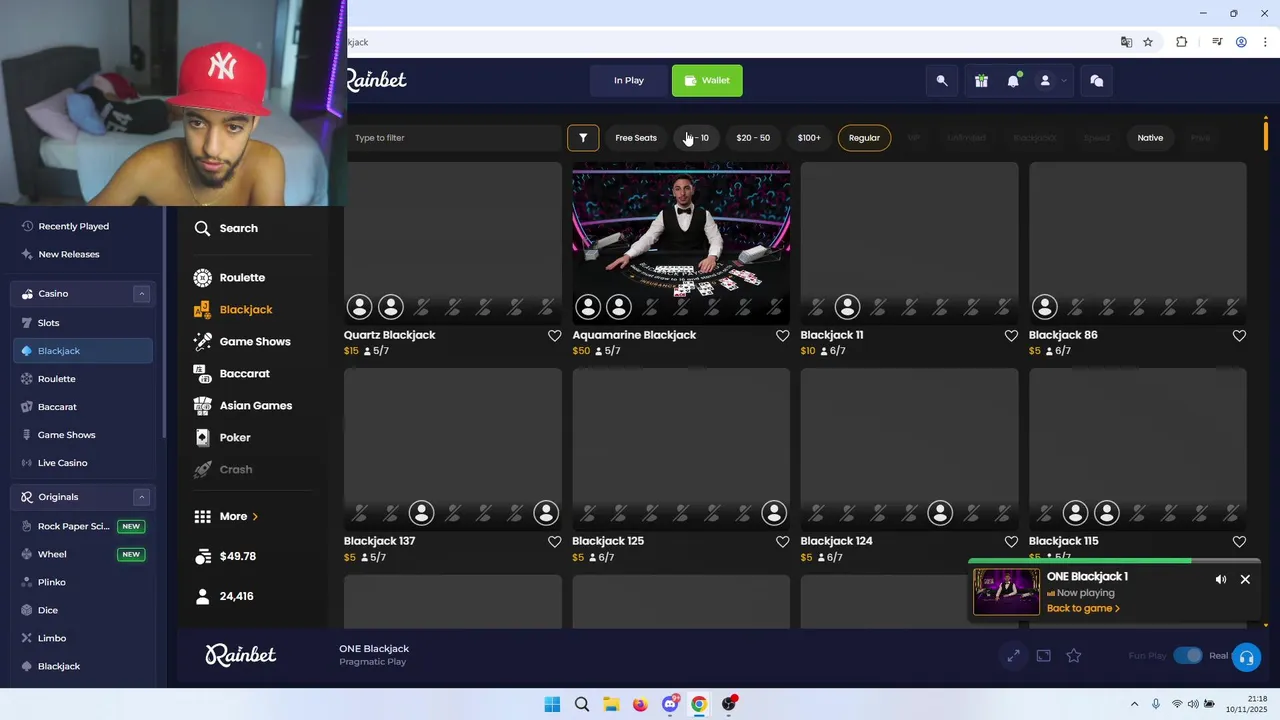Click the Roulette wheel icon in lobby menu
This screenshot has height=720, width=1280.
coord(202,278)
